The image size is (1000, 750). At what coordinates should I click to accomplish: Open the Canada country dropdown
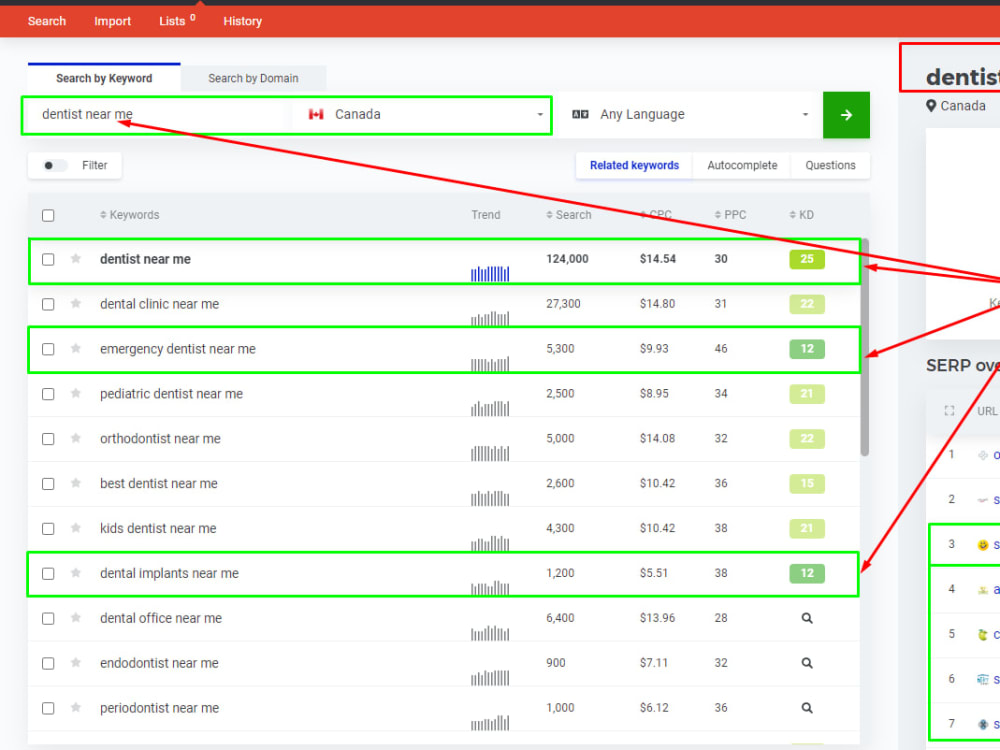[422, 115]
